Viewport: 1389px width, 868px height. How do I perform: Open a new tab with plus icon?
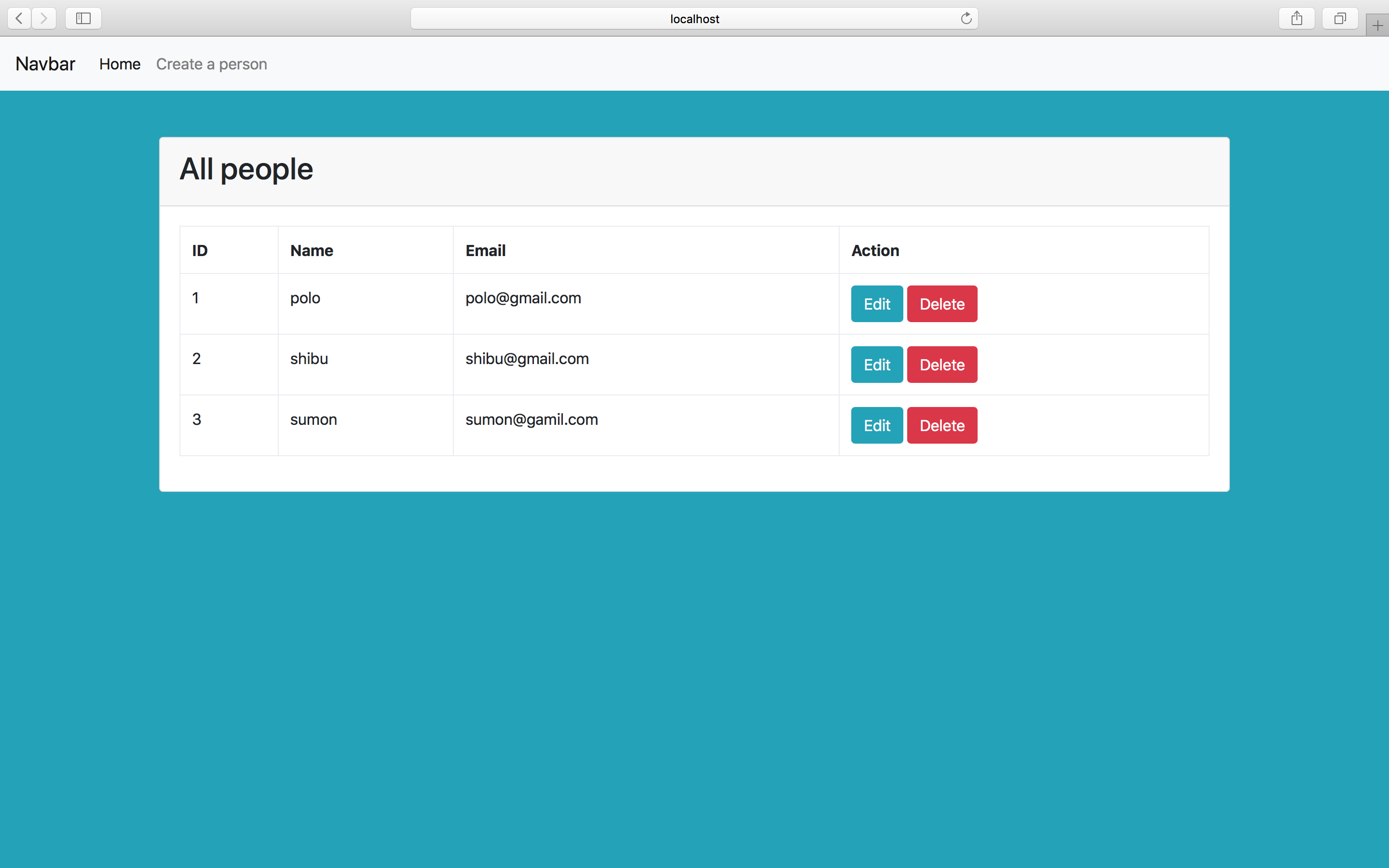point(1377,26)
